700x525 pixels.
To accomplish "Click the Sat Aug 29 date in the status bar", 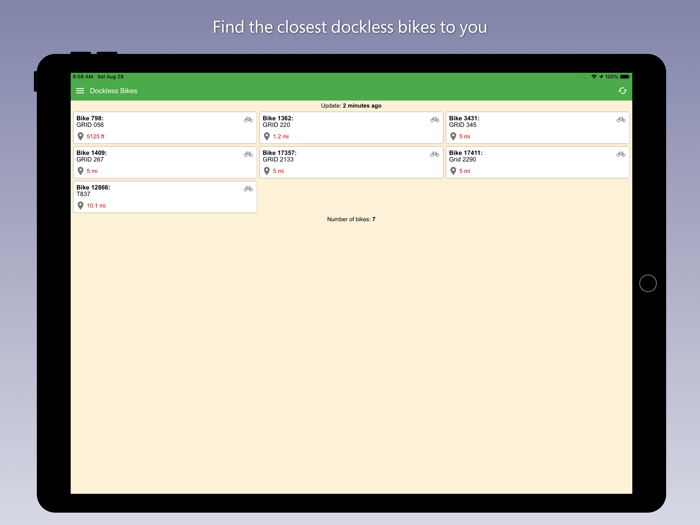I will [x=110, y=77].
